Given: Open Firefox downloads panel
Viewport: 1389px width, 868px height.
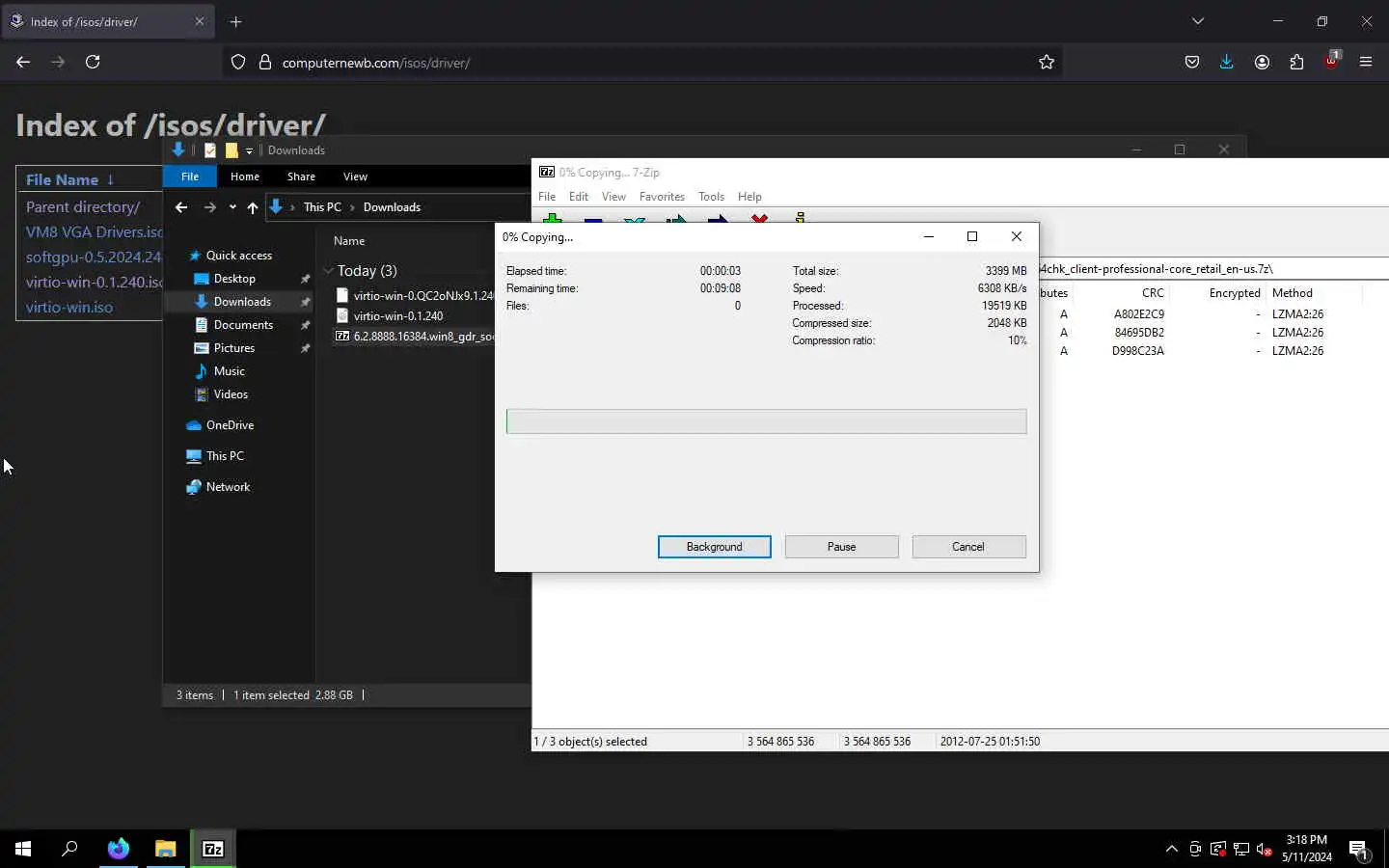Looking at the screenshot, I should coord(1227,62).
